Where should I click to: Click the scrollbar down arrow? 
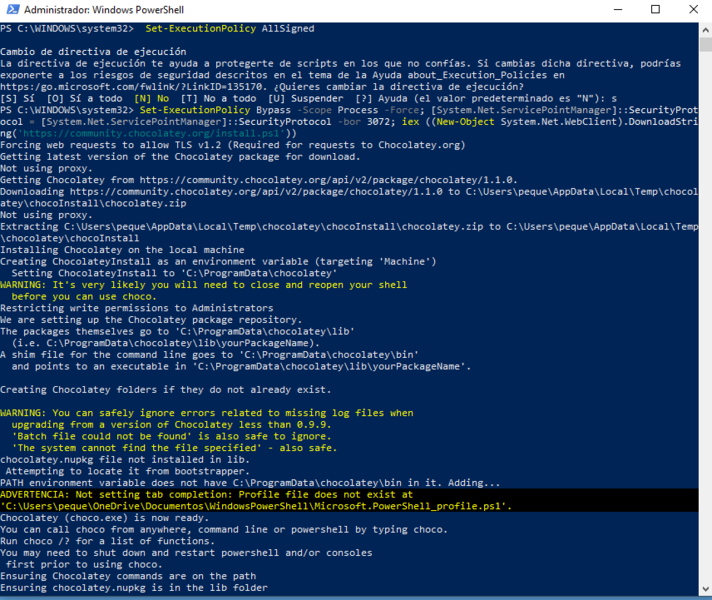tap(705, 589)
